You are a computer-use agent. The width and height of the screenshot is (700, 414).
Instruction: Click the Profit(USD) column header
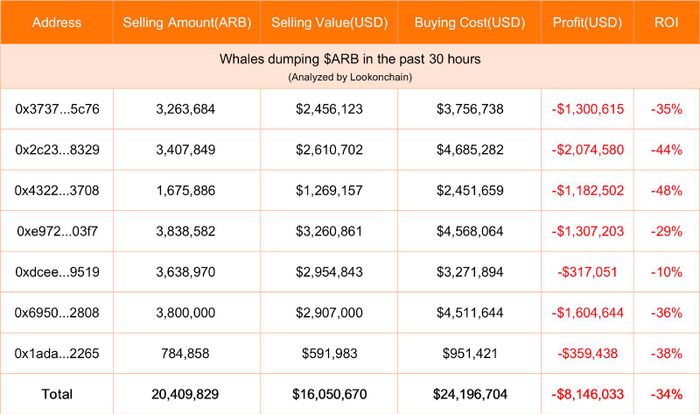588,22
